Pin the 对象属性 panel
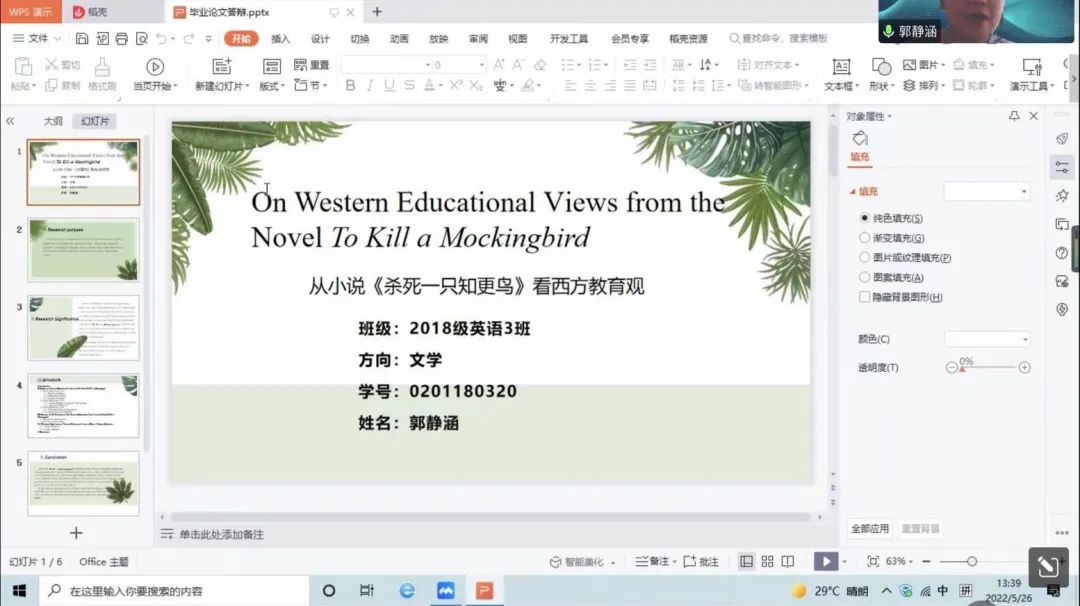Image resolution: width=1080 pixels, height=606 pixels. tap(1014, 116)
